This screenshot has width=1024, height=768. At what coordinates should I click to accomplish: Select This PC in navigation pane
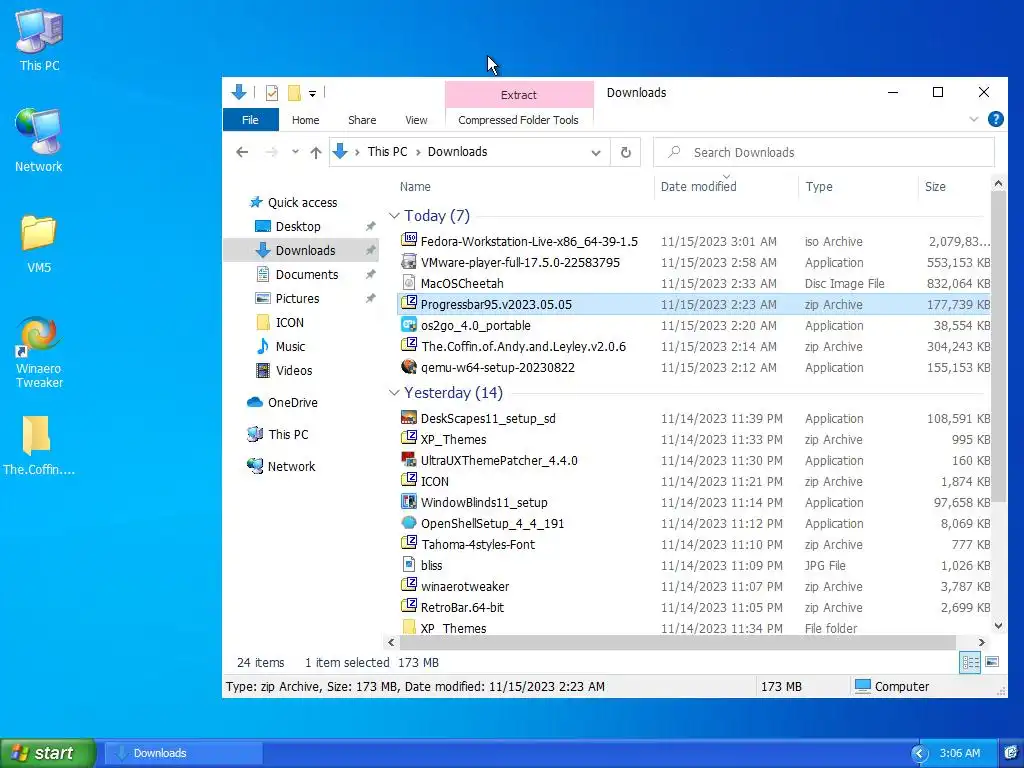point(288,435)
